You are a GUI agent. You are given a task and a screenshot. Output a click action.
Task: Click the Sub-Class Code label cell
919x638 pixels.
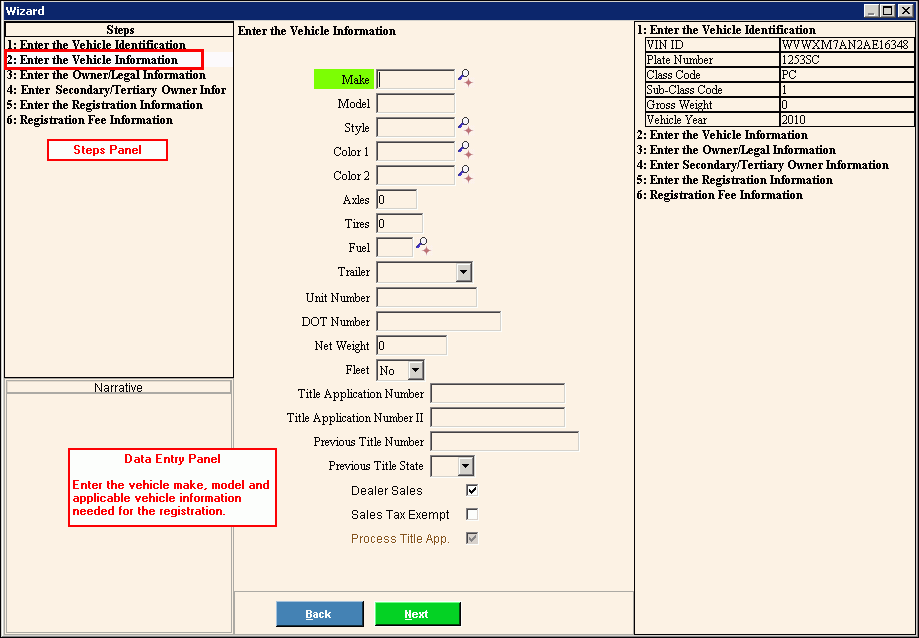[x=712, y=90]
